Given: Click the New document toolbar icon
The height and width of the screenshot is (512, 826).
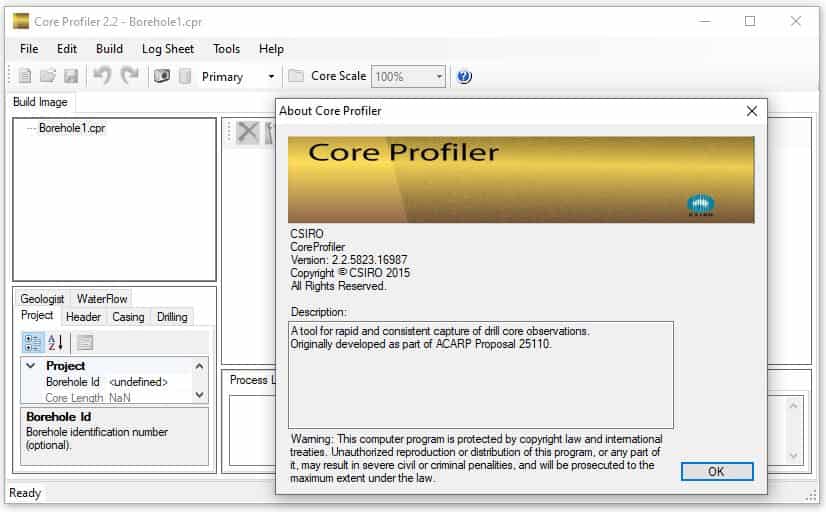Looking at the screenshot, I should pyautogui.click(x=25, y=76).
